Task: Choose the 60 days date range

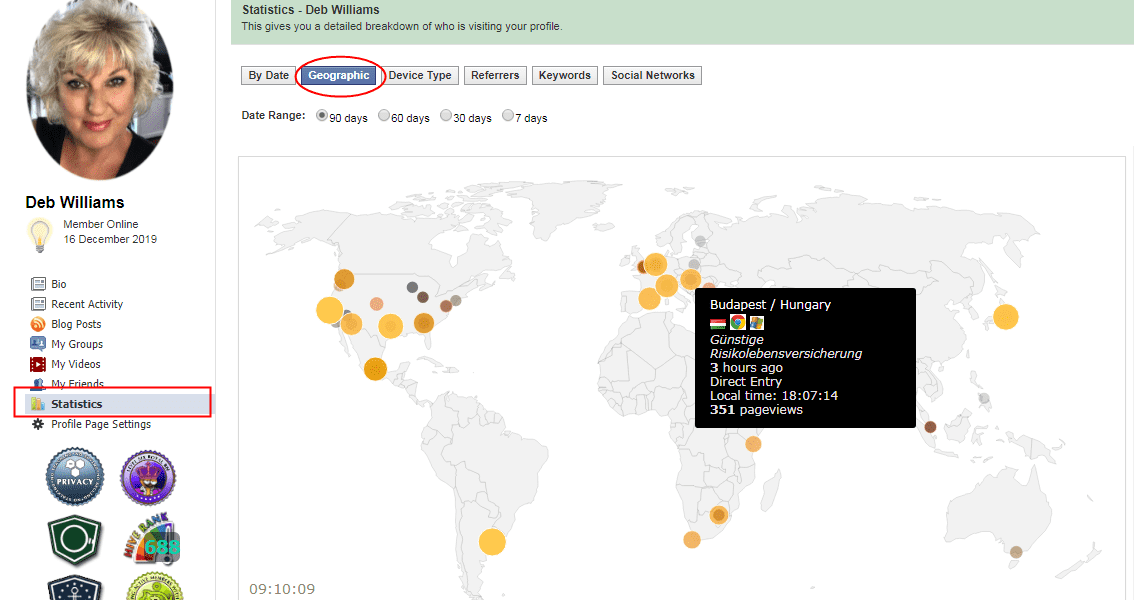Action: (x=384, y=116)
